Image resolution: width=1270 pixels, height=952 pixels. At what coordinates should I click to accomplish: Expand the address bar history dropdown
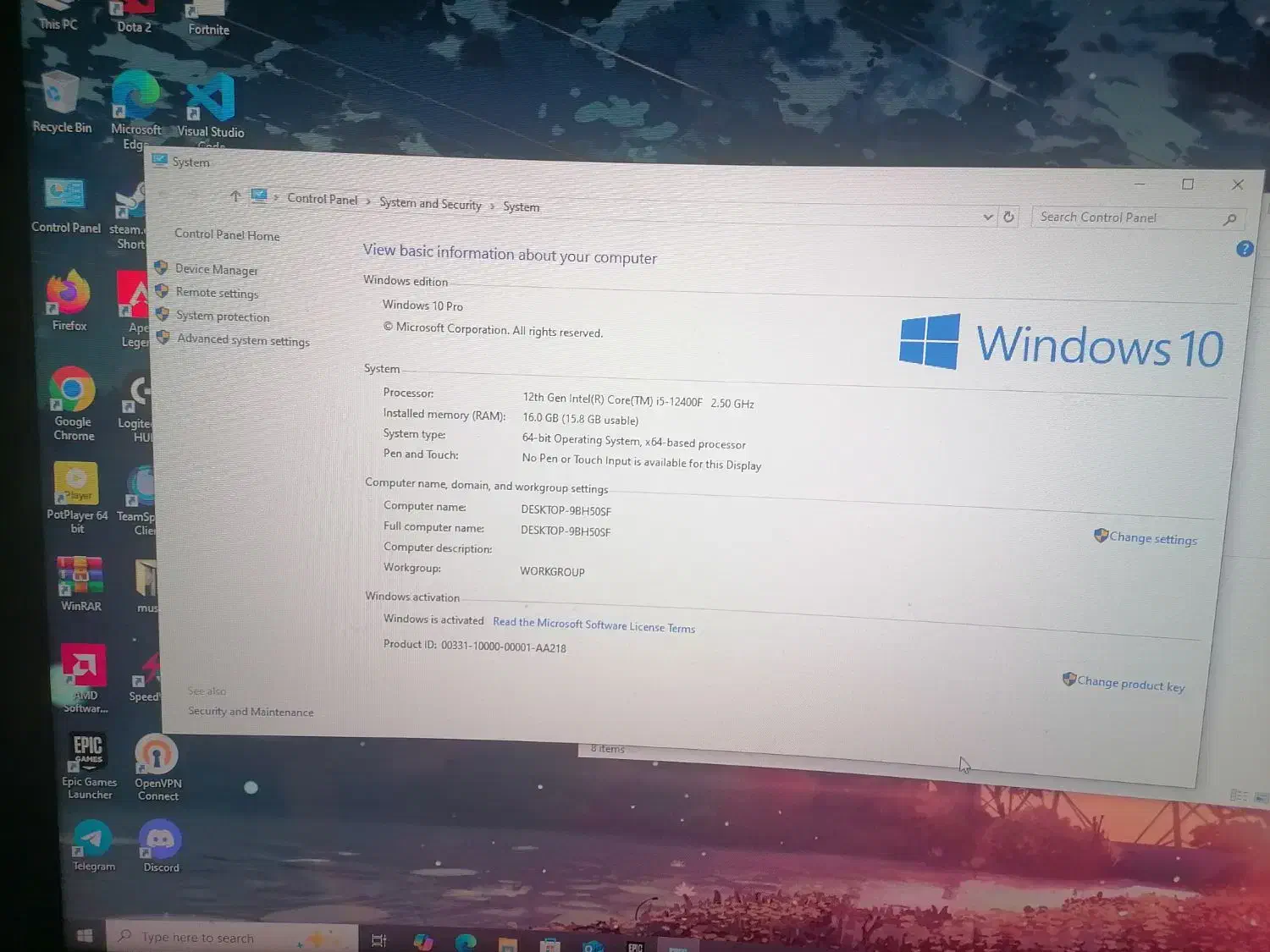tap(987, 217)
